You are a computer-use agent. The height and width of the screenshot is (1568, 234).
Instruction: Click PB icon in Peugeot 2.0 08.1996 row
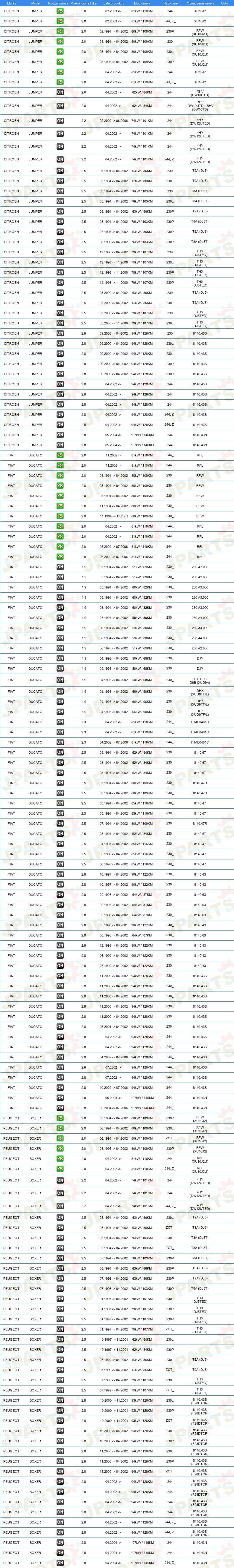(60, 1149)
